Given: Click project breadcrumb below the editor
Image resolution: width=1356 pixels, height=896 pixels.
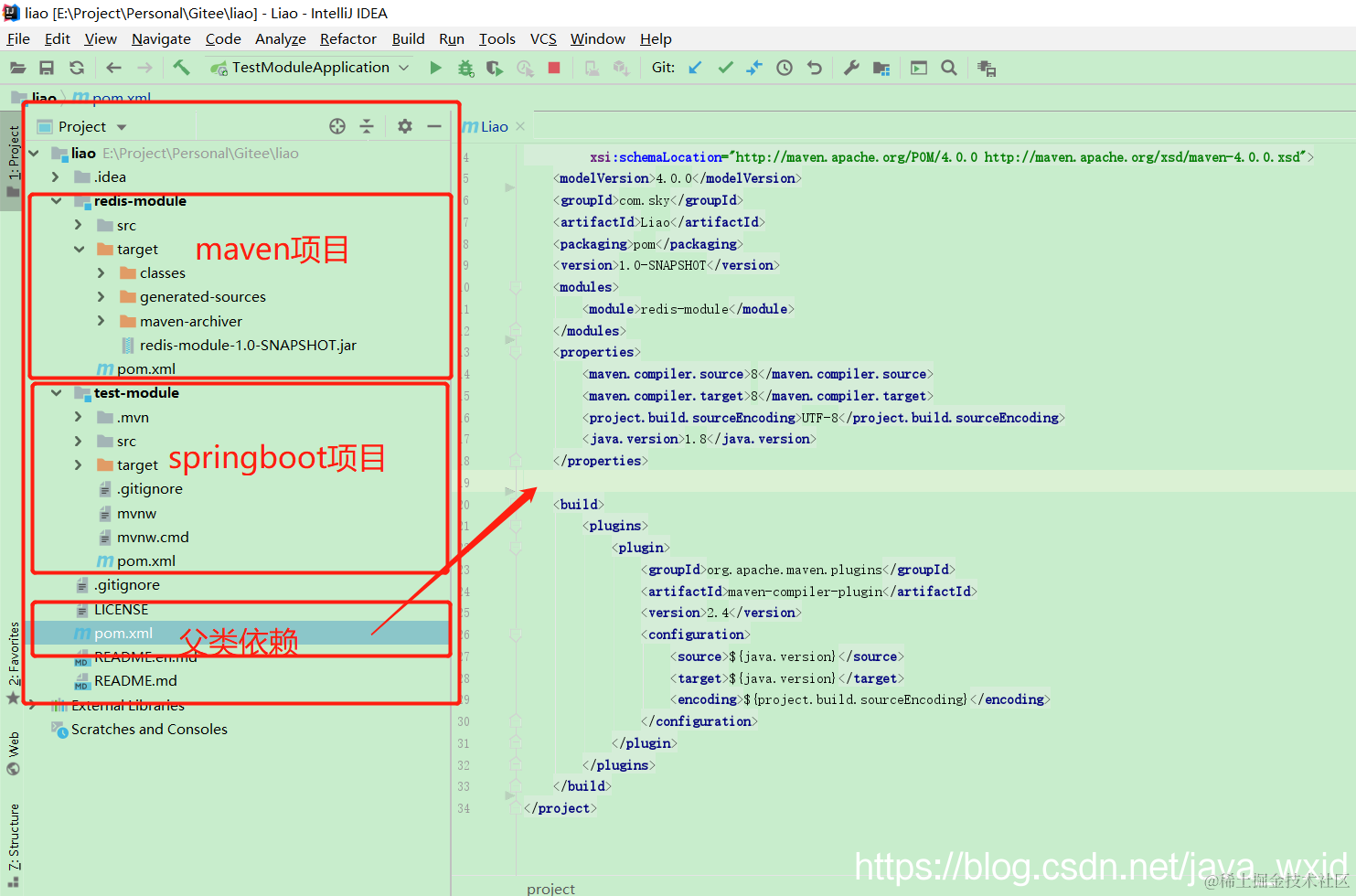Looking at the screenshot, I should (x=550, y=888).
